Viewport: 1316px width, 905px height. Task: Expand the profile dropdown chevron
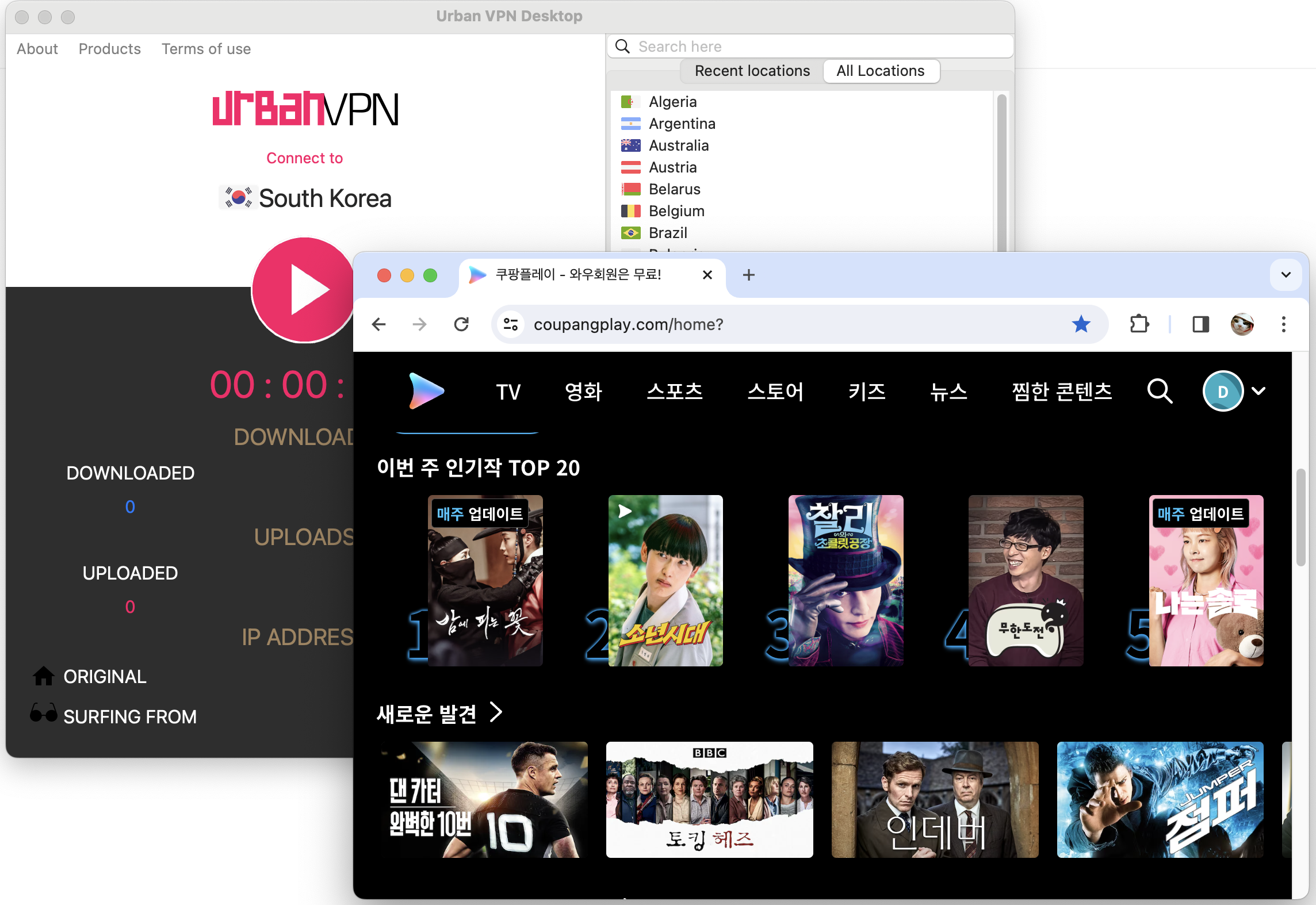point(1258,391)
